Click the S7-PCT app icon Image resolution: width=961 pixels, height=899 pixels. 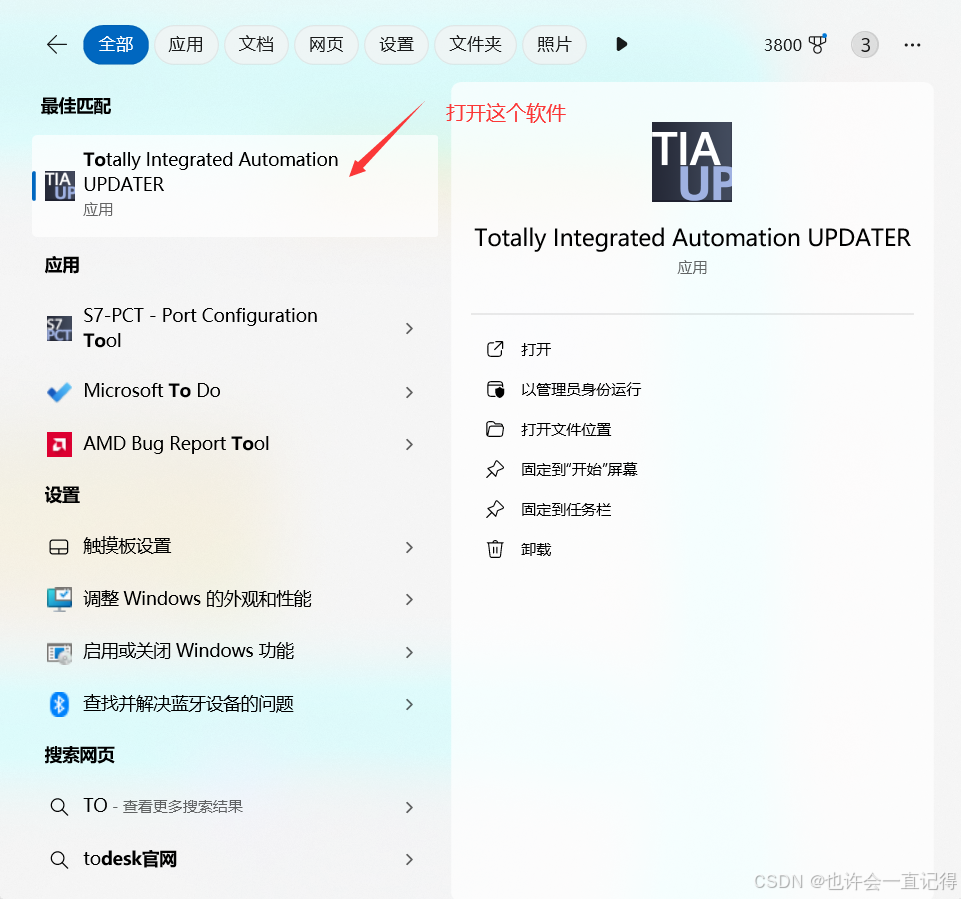point(59,328)
